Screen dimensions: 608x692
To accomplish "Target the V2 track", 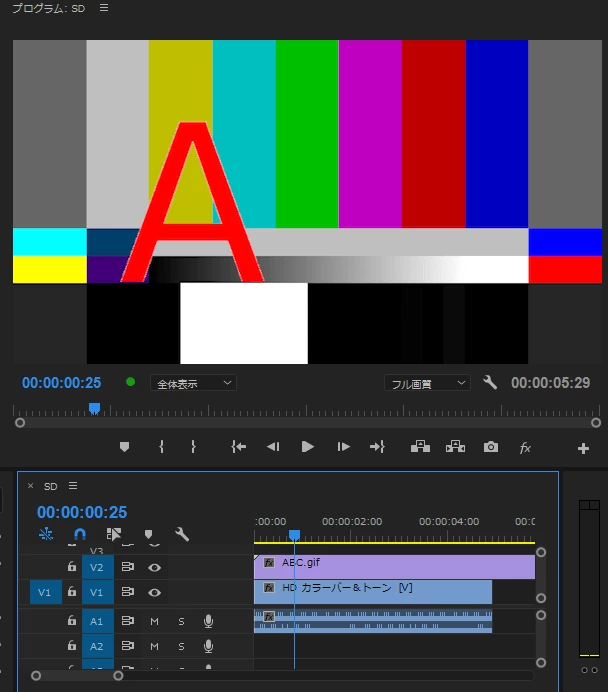I will (97, 567).
